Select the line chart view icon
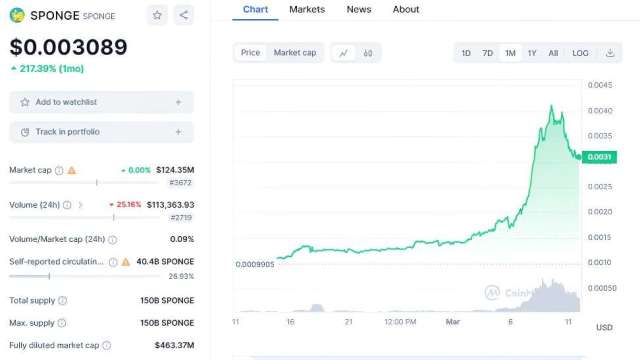This screenshot has width=640, height=360. [344, 53]
